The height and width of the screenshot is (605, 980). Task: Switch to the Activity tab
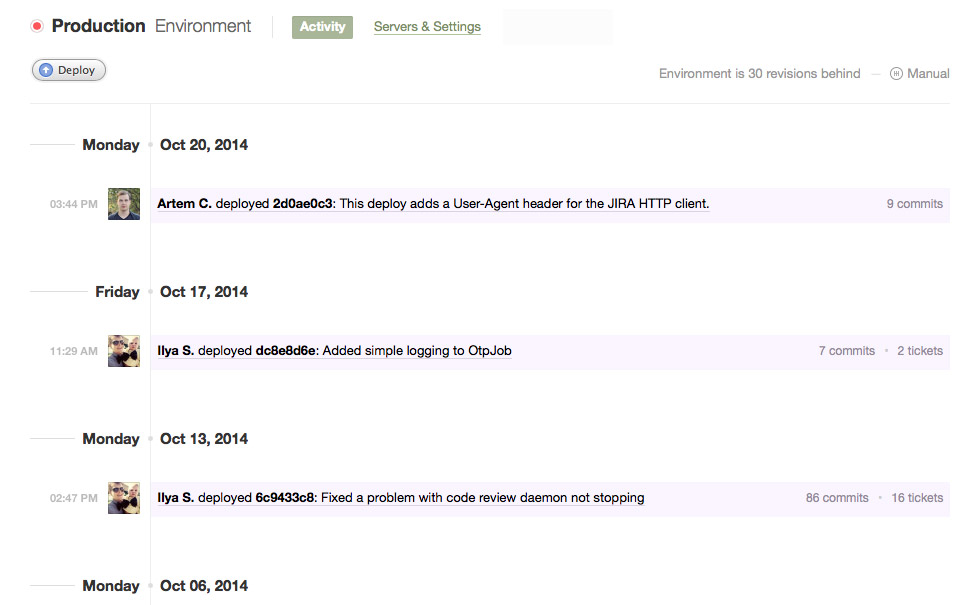[x=322, y=27]
